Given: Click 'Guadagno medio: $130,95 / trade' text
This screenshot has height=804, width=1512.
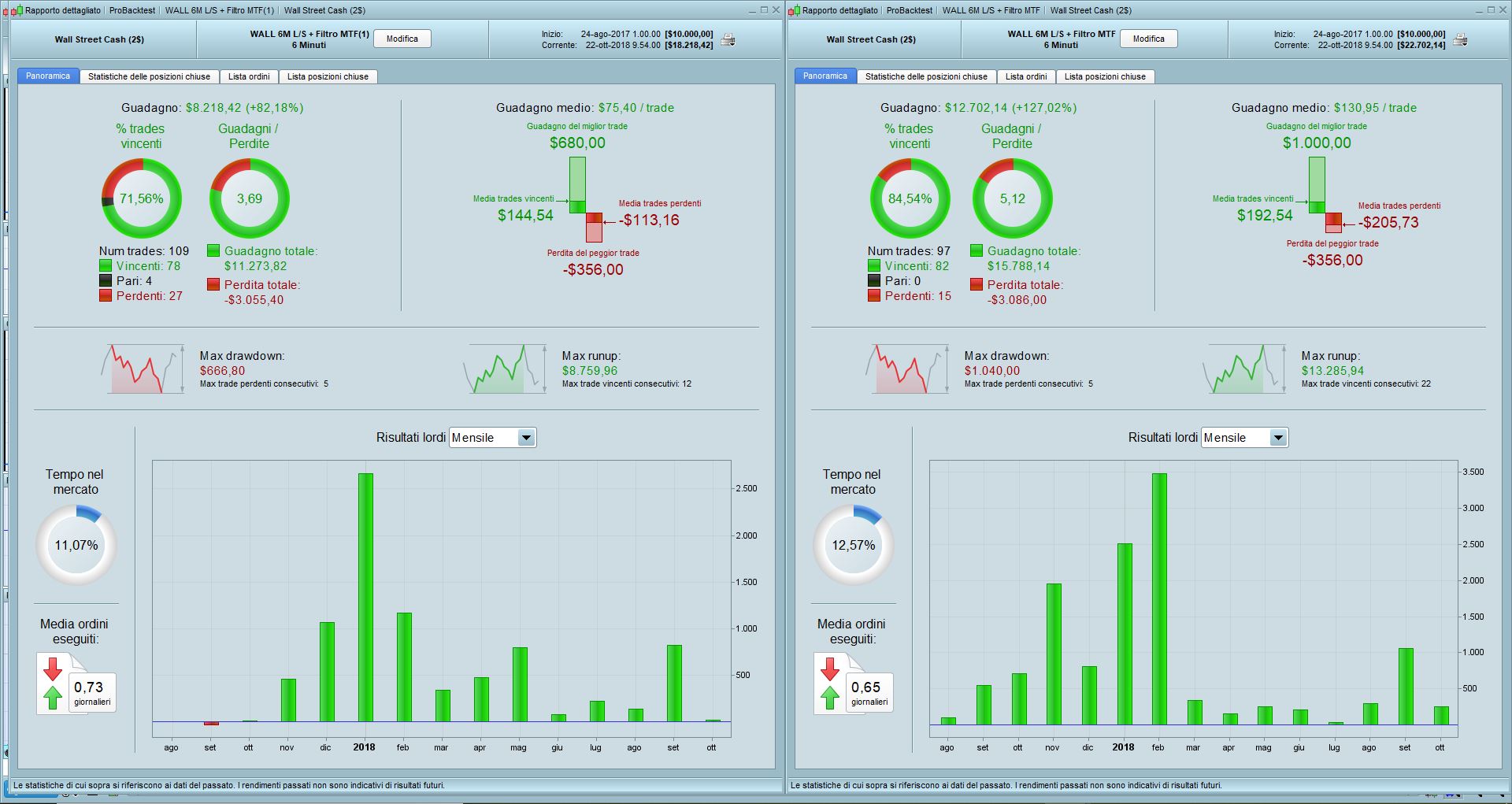Looking at the screenshot, I should coord(1324,108).
